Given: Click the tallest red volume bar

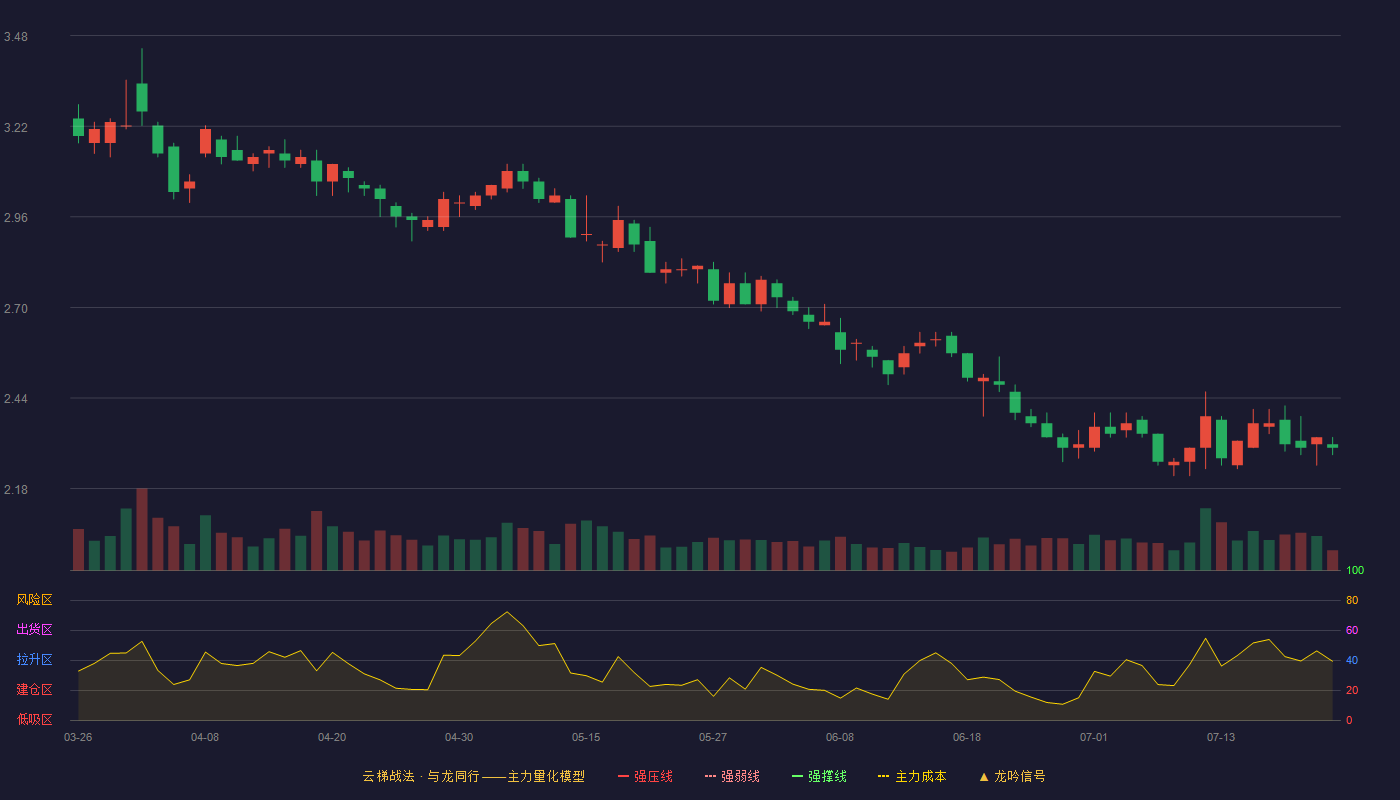Looking at the screenshot, I should (142, 529).
